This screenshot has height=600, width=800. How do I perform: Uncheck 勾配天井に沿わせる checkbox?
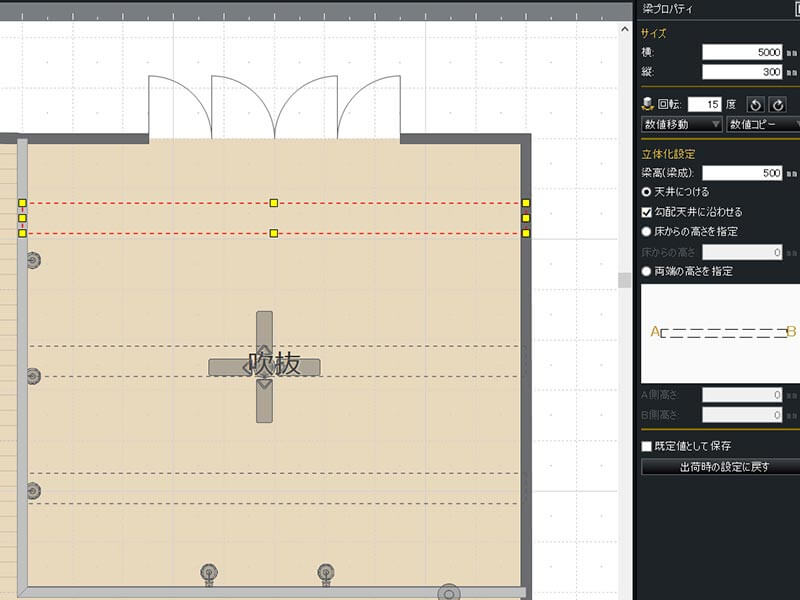(x=647, y=212)
